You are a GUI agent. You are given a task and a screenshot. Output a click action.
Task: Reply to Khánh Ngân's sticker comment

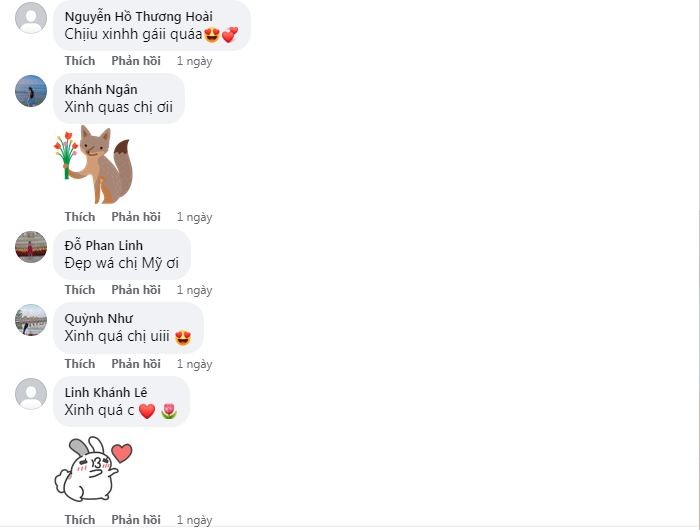pos(136,217)
